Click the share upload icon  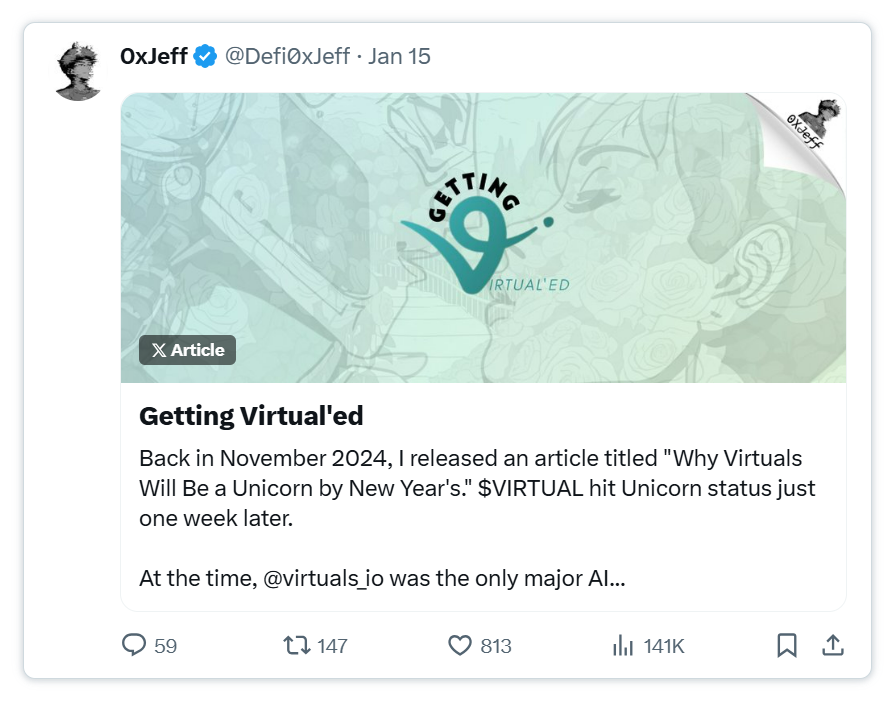coord(832,646)
